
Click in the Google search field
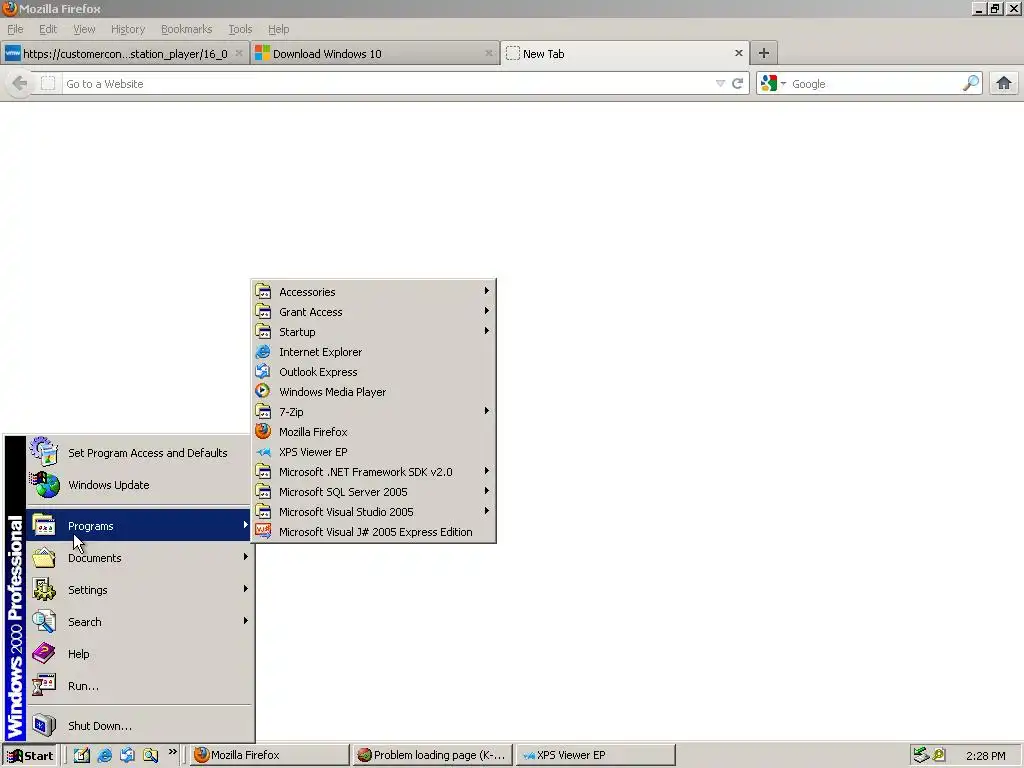click(874, 84)
